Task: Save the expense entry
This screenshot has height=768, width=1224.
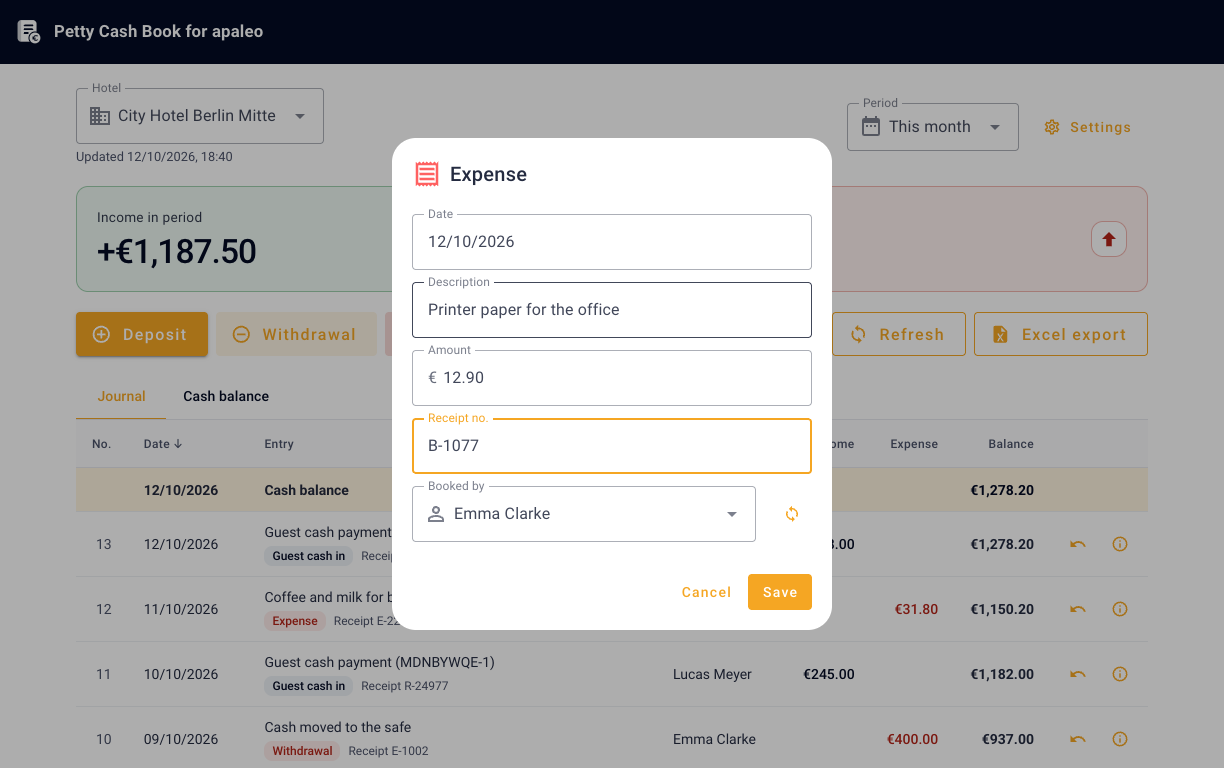Action: point(780,592)
